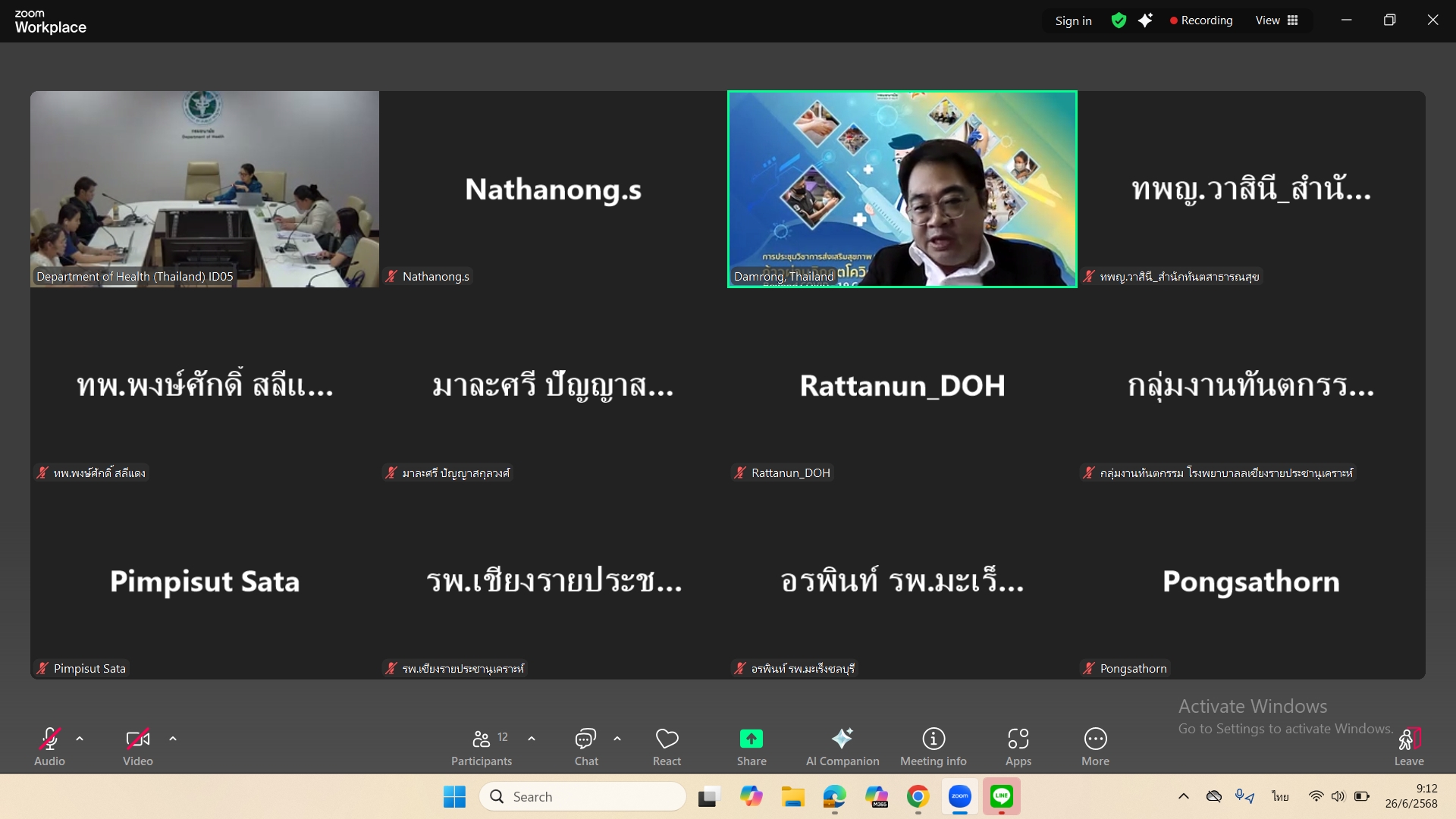Screen dimensions: 1456x819
Task: Select Damrong, Thailand speaker video tile
Action: coord(902,189)
